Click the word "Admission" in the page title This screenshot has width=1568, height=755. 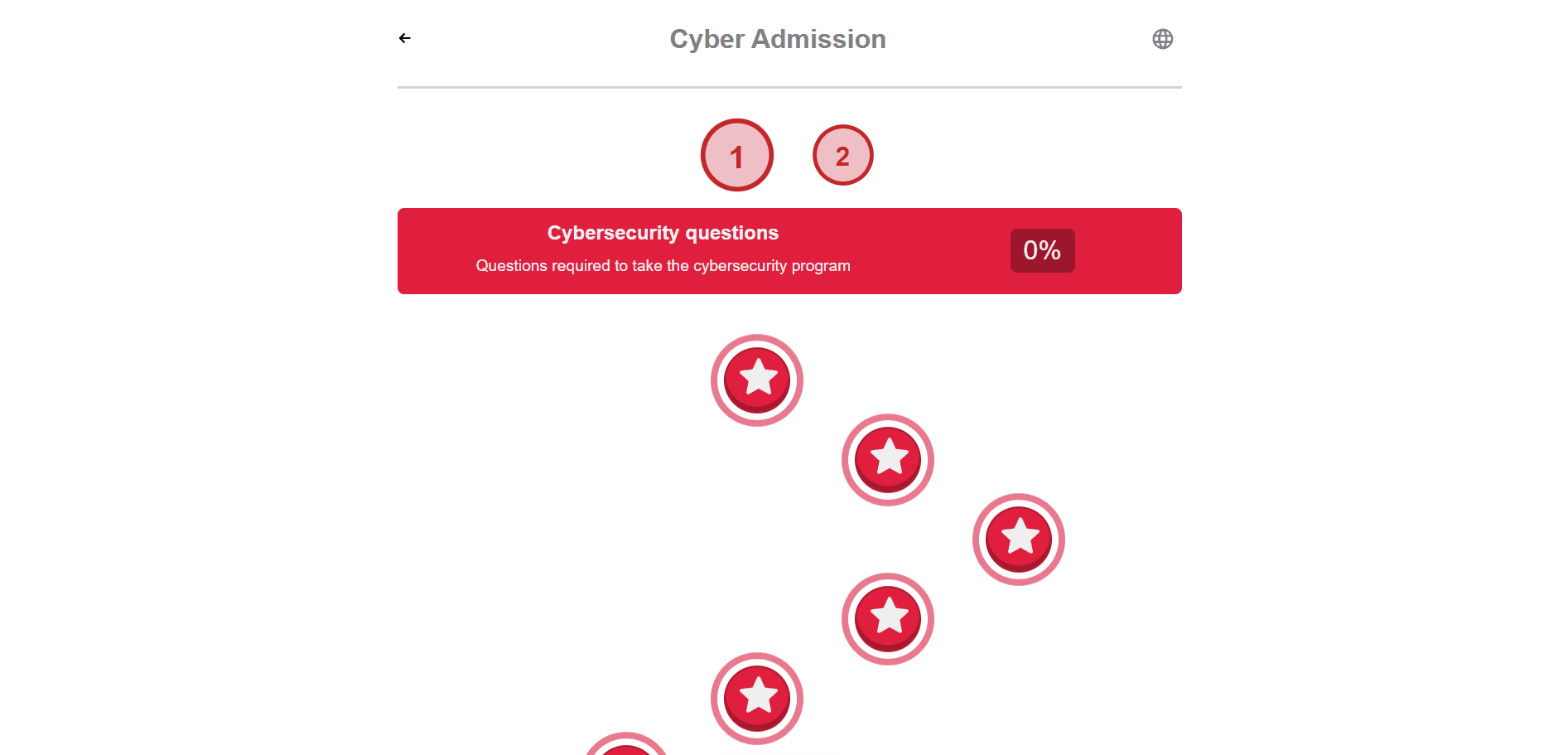coord(818,39)
